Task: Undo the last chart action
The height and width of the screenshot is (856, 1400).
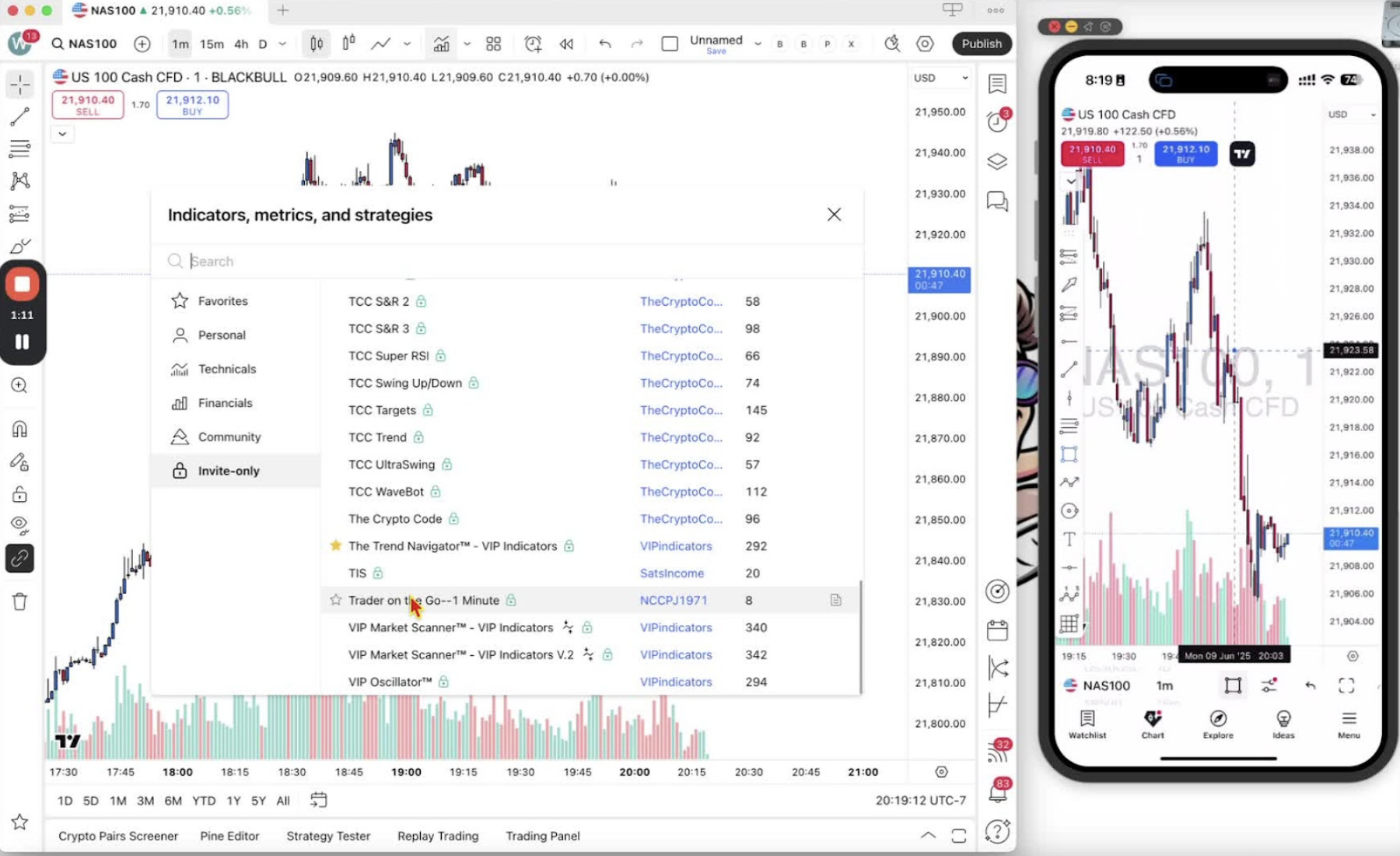Action: [x=605, y=44]
